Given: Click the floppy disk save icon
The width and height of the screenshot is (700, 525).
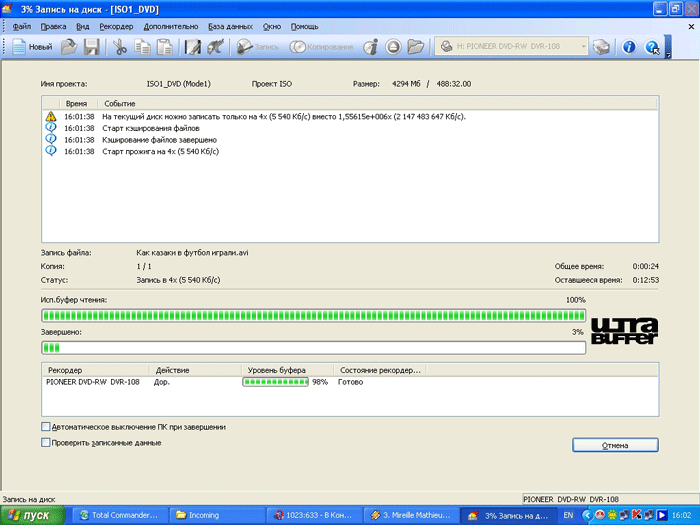Looking at the screenshot, I should pyautogui.click(x=91, y=47).
